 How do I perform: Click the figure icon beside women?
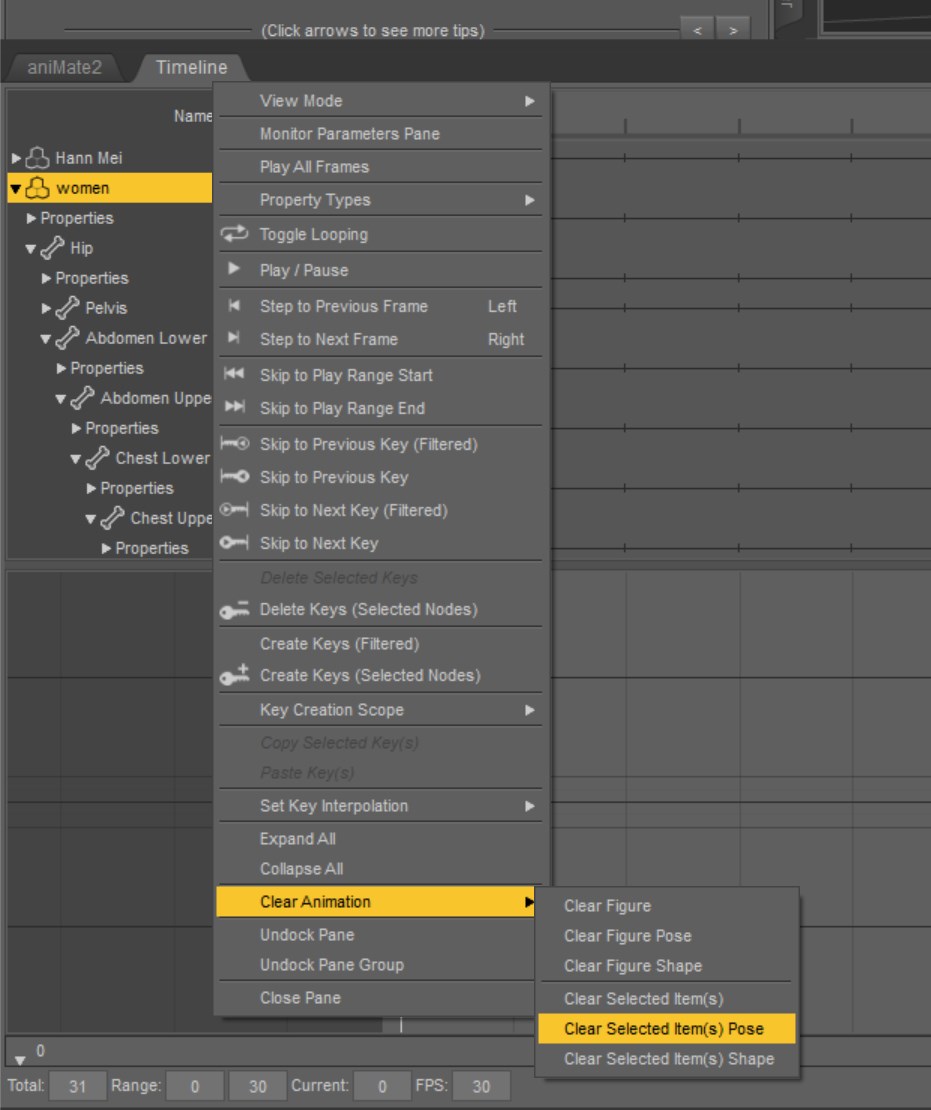(38, 188)
